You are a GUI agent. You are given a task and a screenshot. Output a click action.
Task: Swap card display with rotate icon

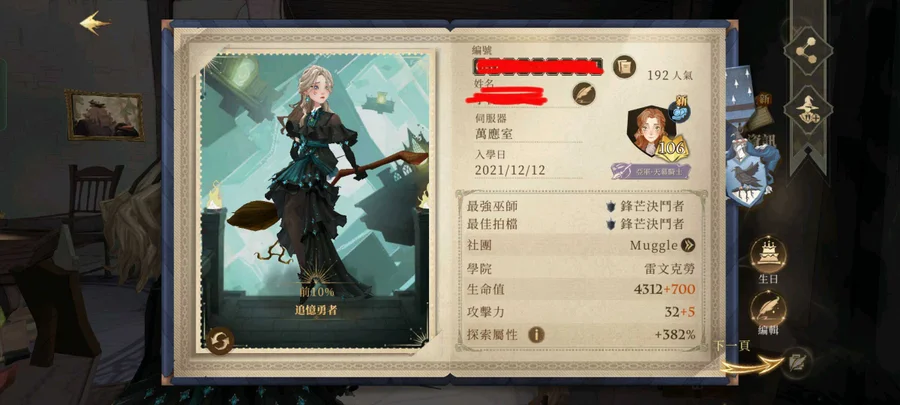220,341
